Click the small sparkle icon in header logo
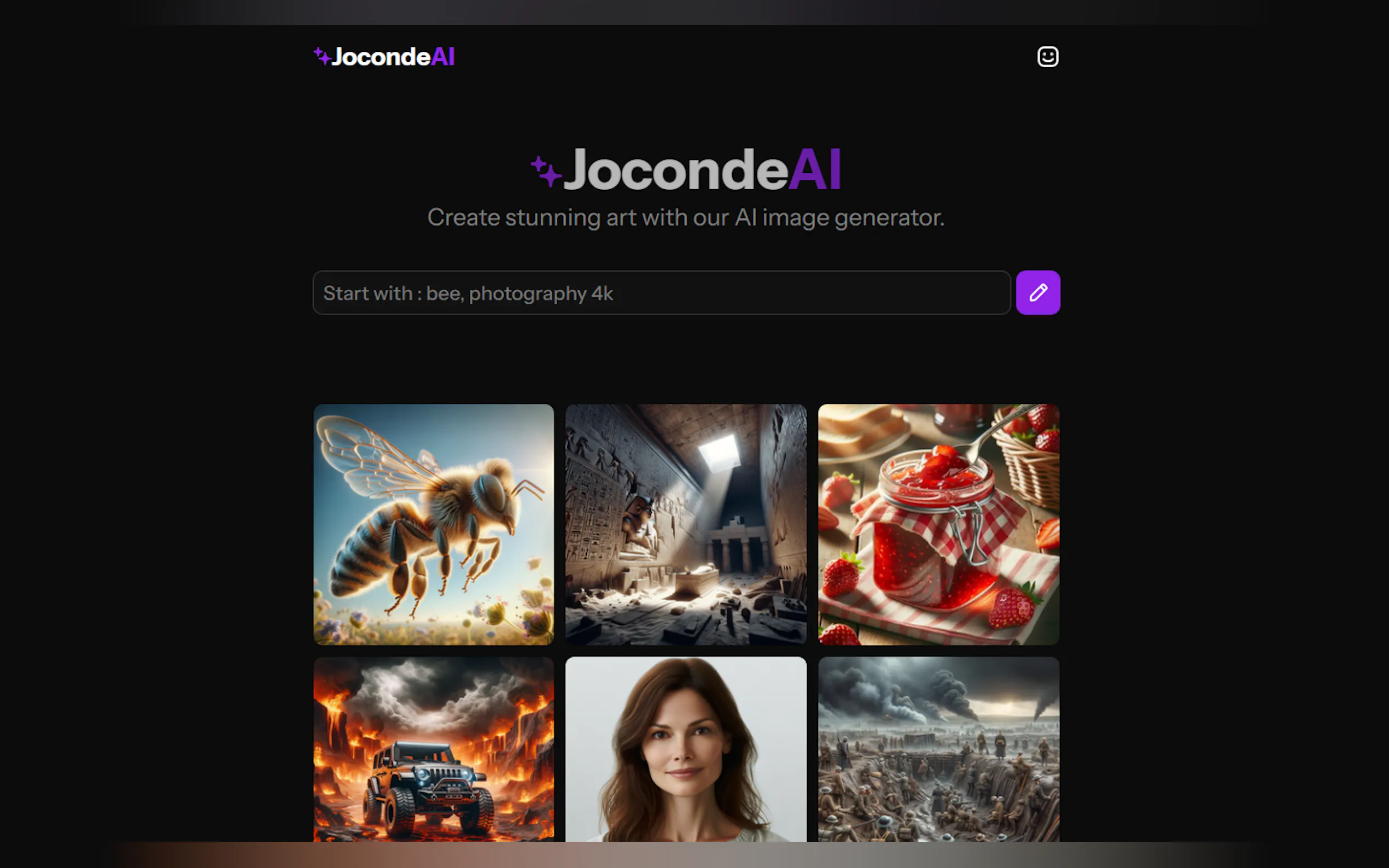Viewport: 1389px width, 868px height. [322, 56]
